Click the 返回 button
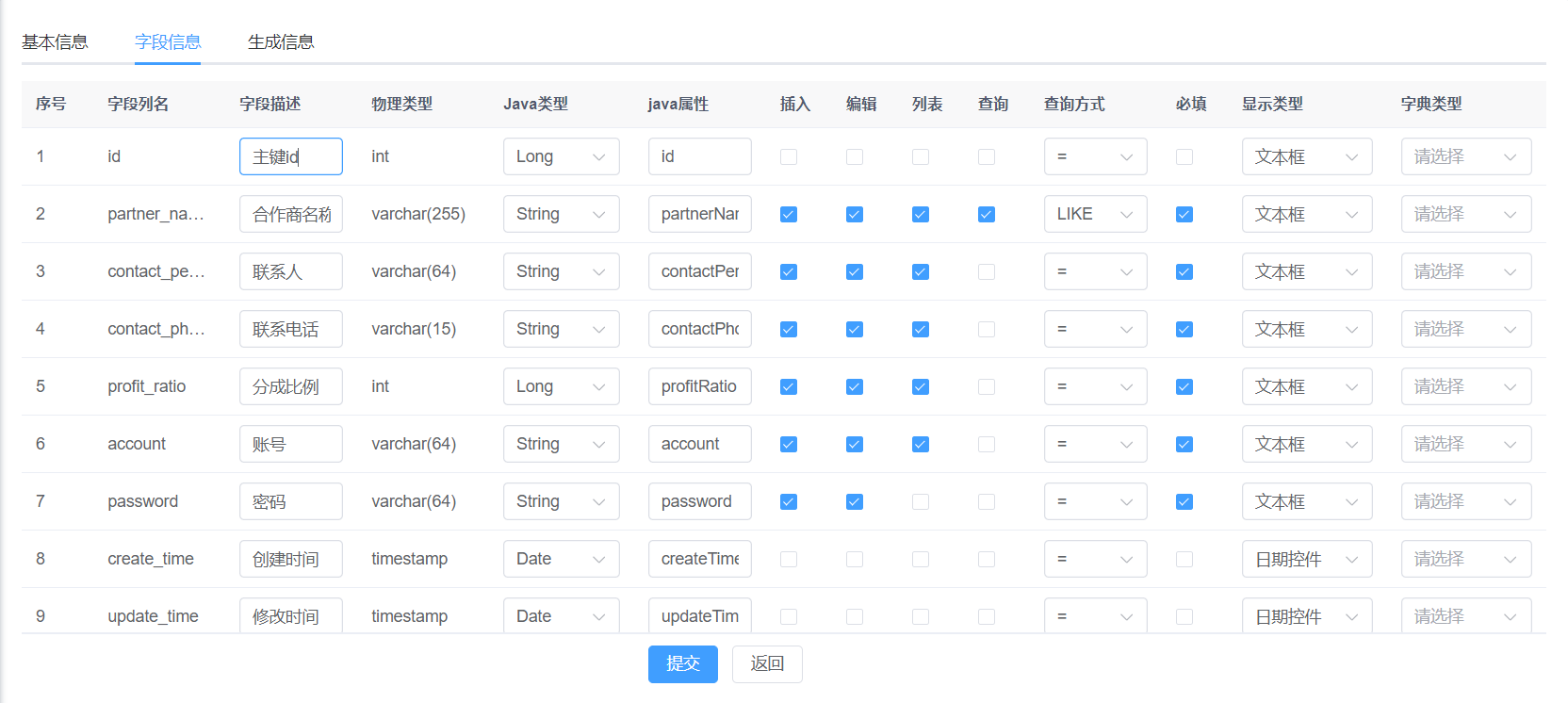This screenshot has width=1568, height=703. click(767, 663)
